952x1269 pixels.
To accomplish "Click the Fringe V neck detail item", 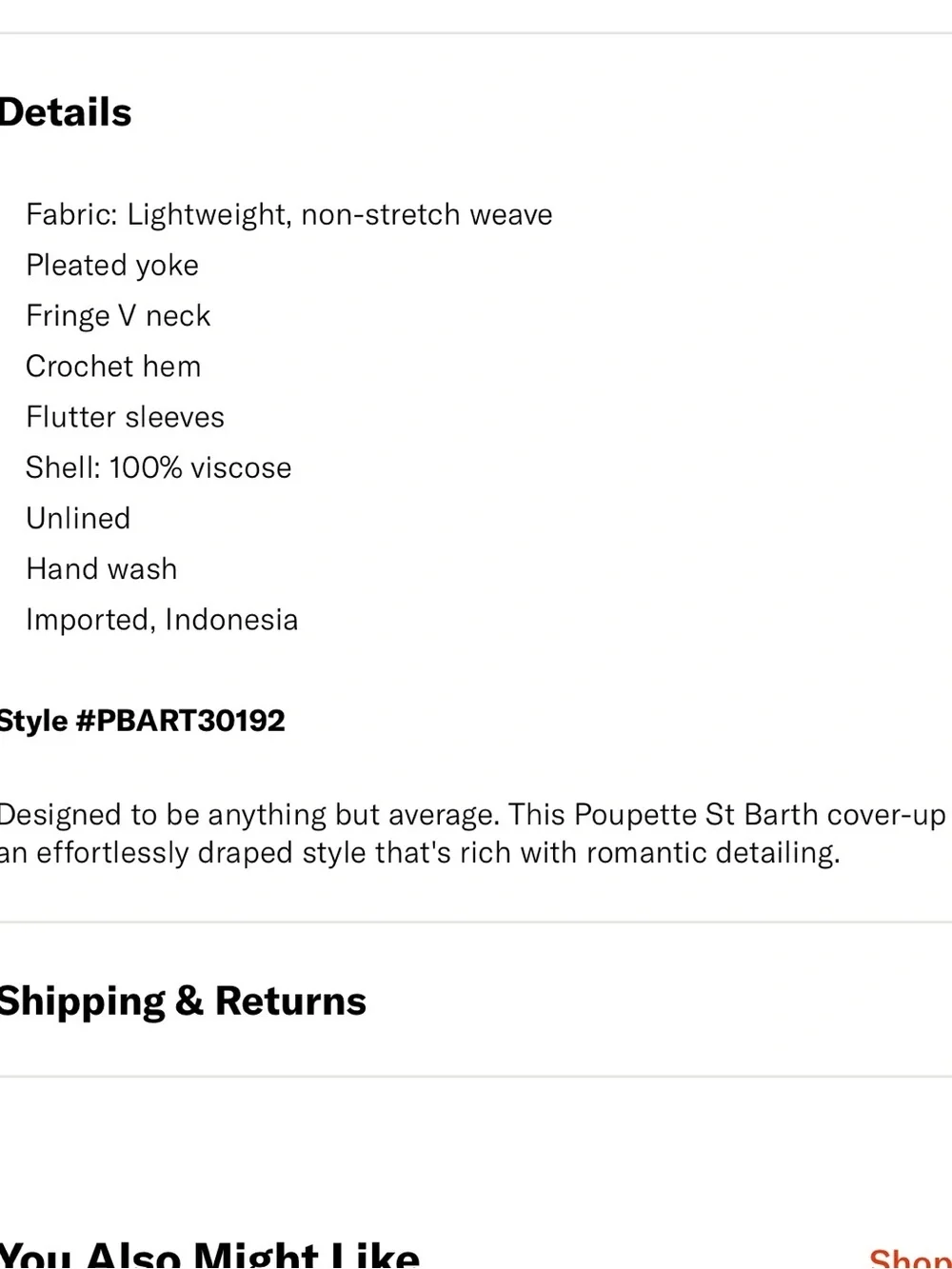I will tap(118, 316).
